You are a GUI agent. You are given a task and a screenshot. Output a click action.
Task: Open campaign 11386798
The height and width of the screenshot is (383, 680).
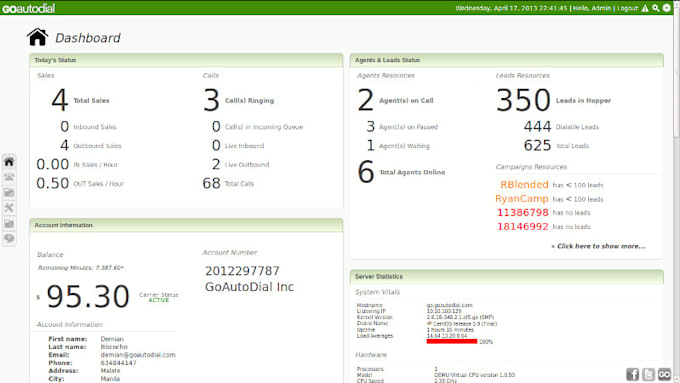click(523, 213)
